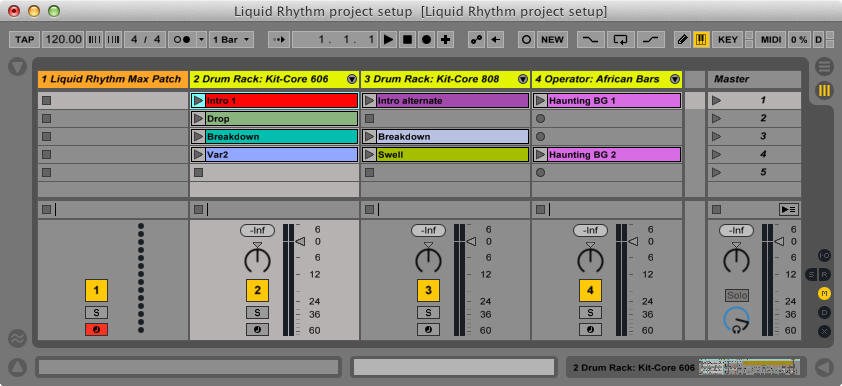Click the Arrangement Record button

tap(426, 40)
